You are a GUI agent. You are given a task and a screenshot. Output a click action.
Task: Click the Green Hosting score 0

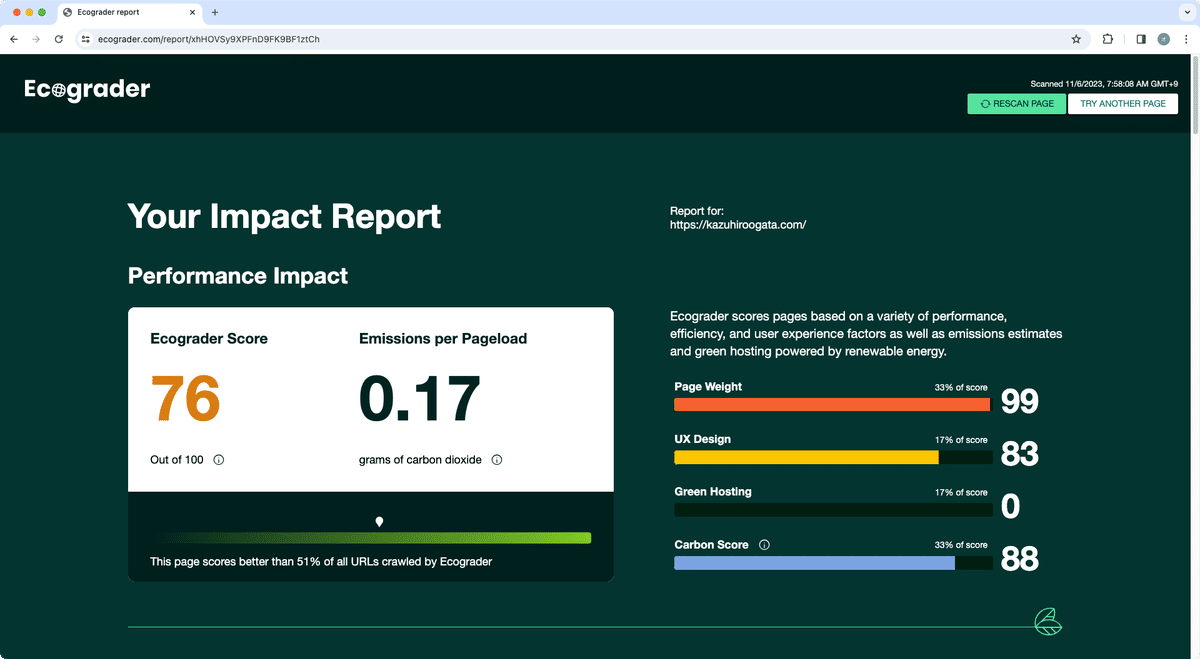(1011, 507)
